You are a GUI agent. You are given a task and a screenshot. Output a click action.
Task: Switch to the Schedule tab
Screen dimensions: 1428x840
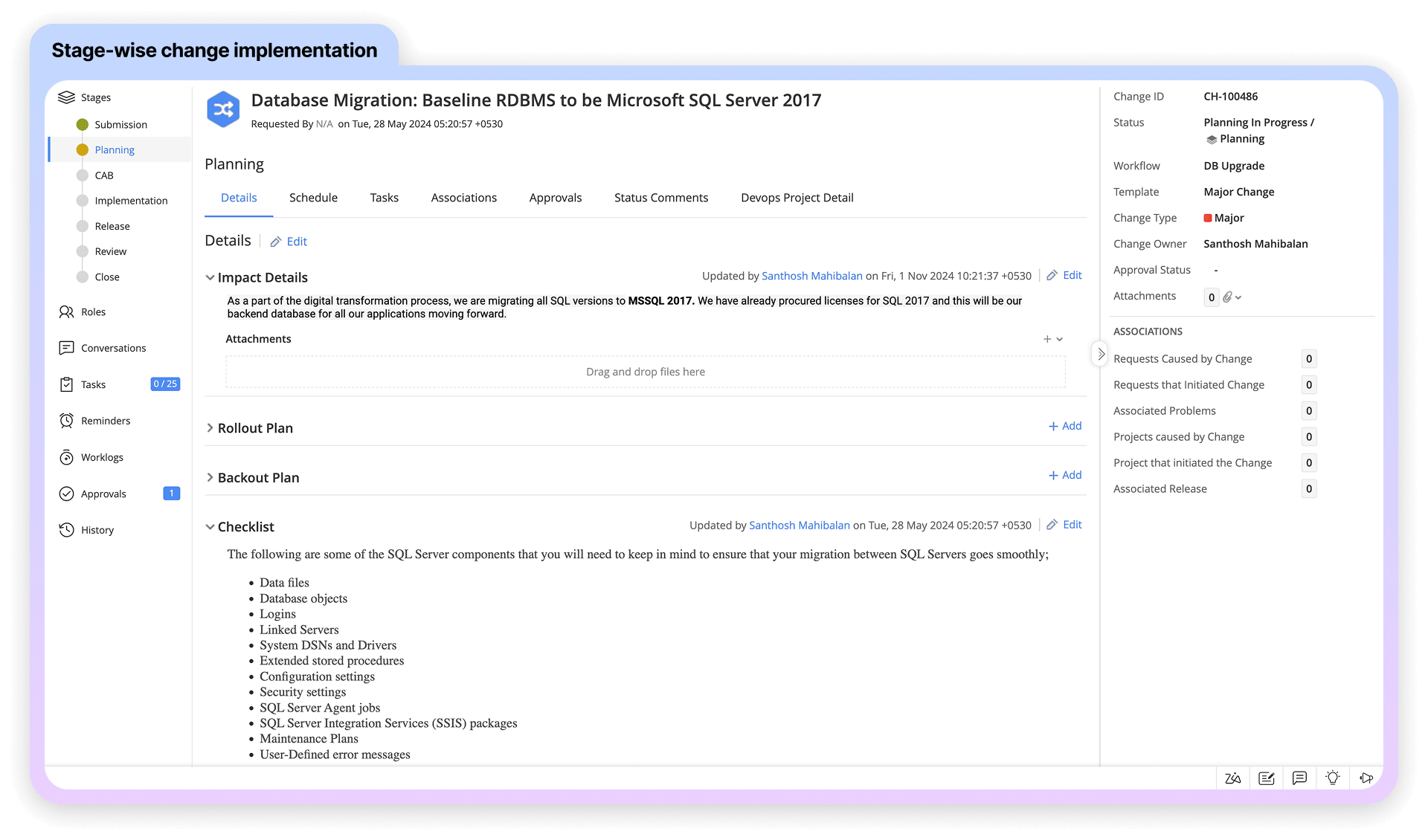[313, 198]
